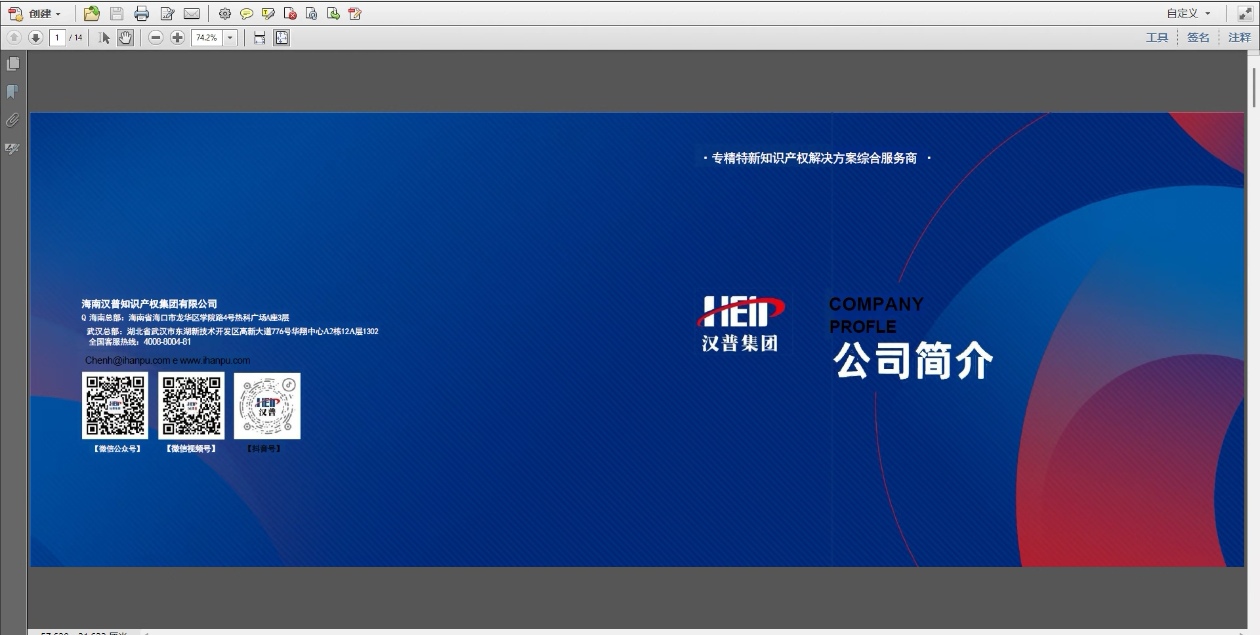Screen dimensions: 1260x635
Task: Open the zoom percentage dropdown arrow
Action: (x=231, y=37)
